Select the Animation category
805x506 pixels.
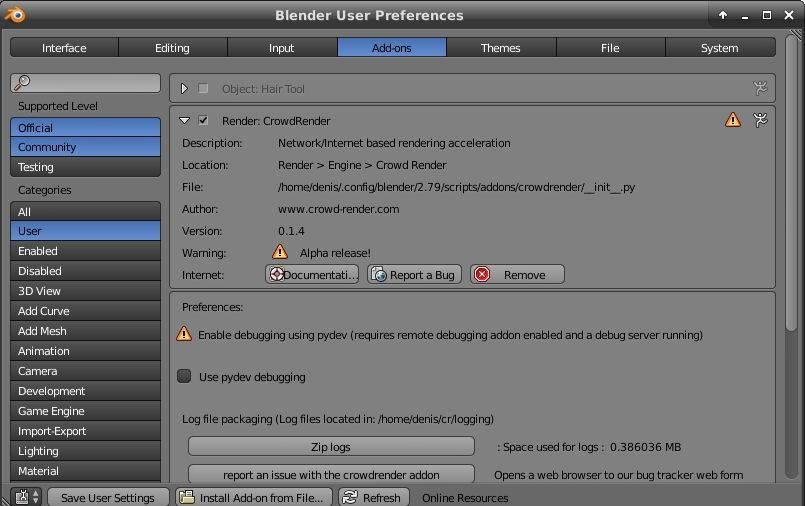coord(85,351)
